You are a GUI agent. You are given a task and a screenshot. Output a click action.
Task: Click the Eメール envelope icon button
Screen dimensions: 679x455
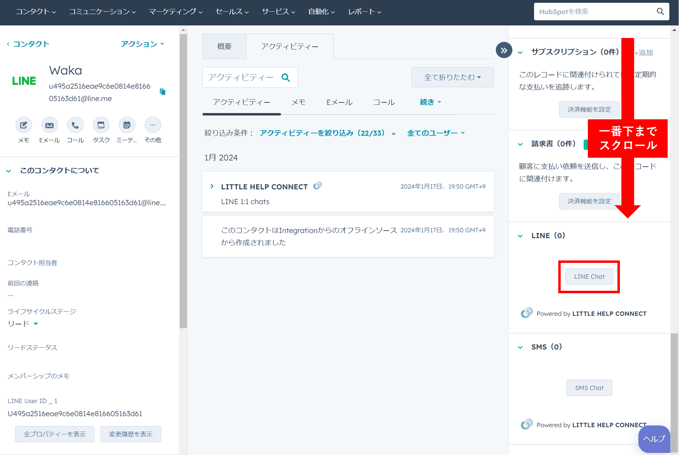[49, 126]
